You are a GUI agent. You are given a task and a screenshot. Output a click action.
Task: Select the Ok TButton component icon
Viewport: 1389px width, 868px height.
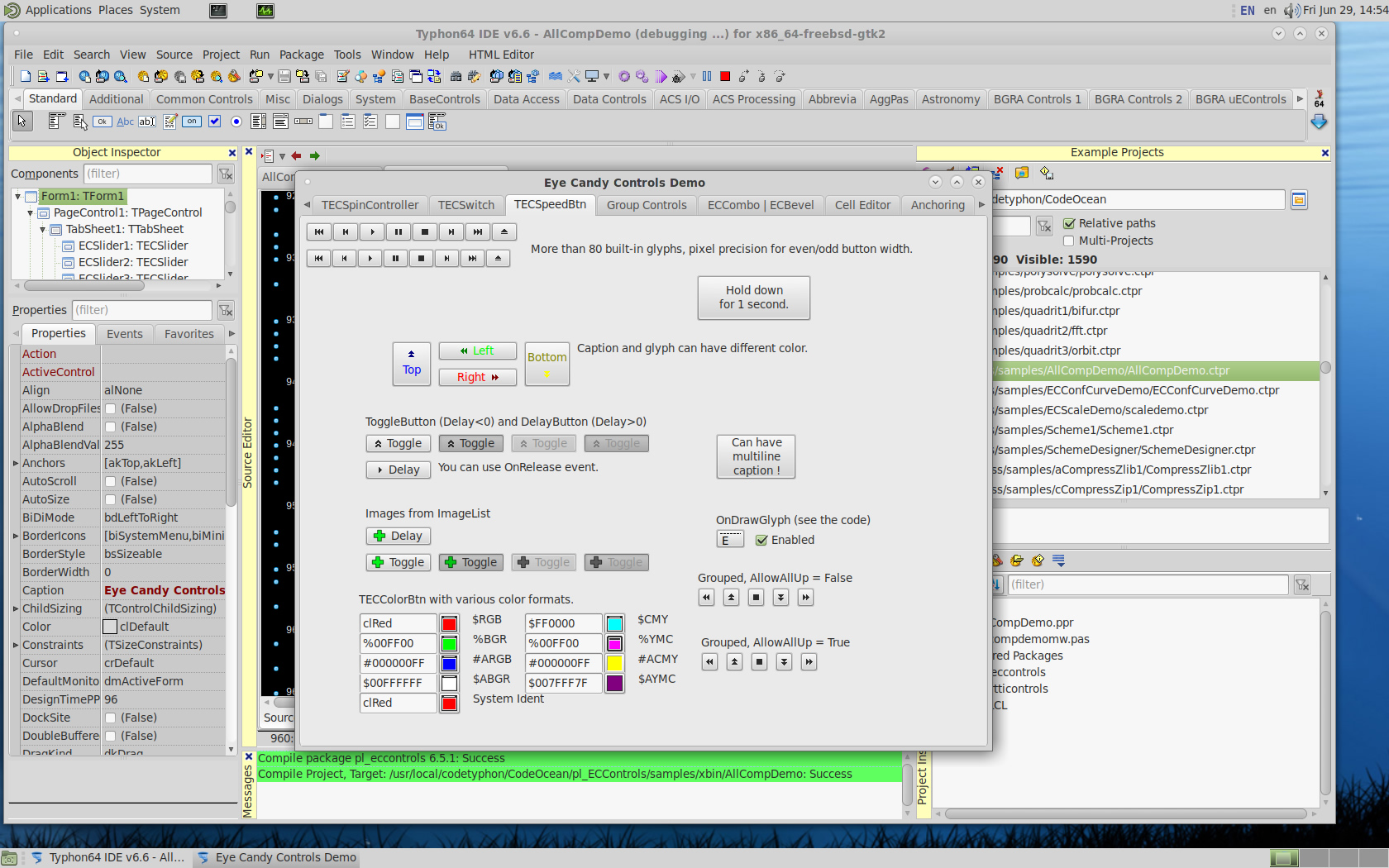pos(102,122)
